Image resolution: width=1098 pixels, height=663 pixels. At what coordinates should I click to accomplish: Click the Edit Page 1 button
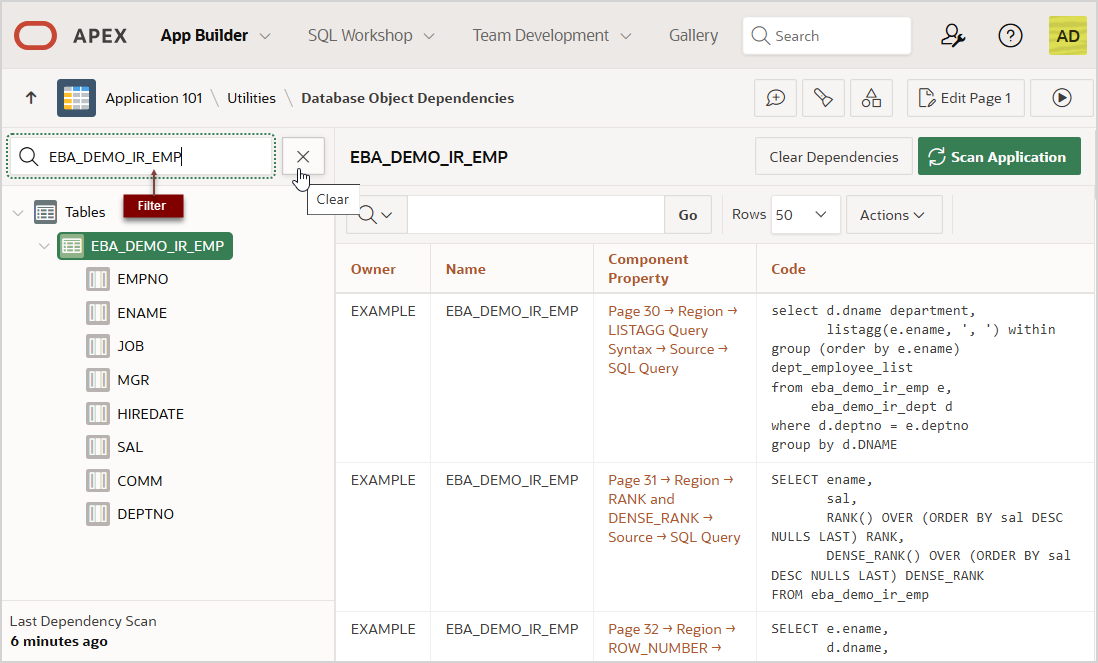966,98
